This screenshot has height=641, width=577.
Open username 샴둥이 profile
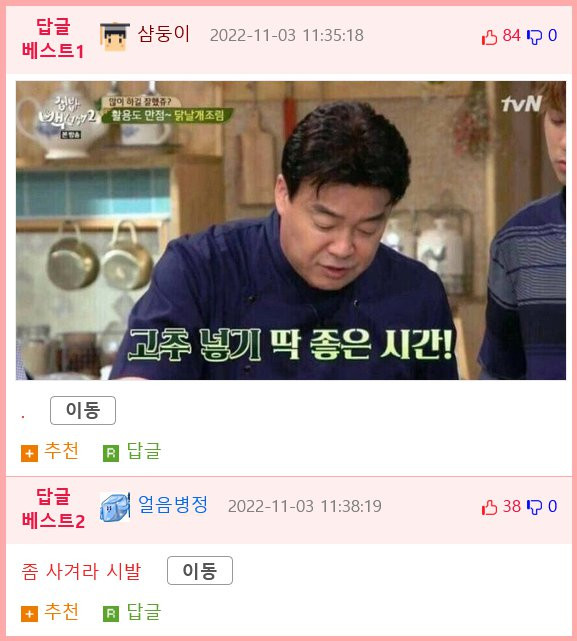[x=164, y=34]
